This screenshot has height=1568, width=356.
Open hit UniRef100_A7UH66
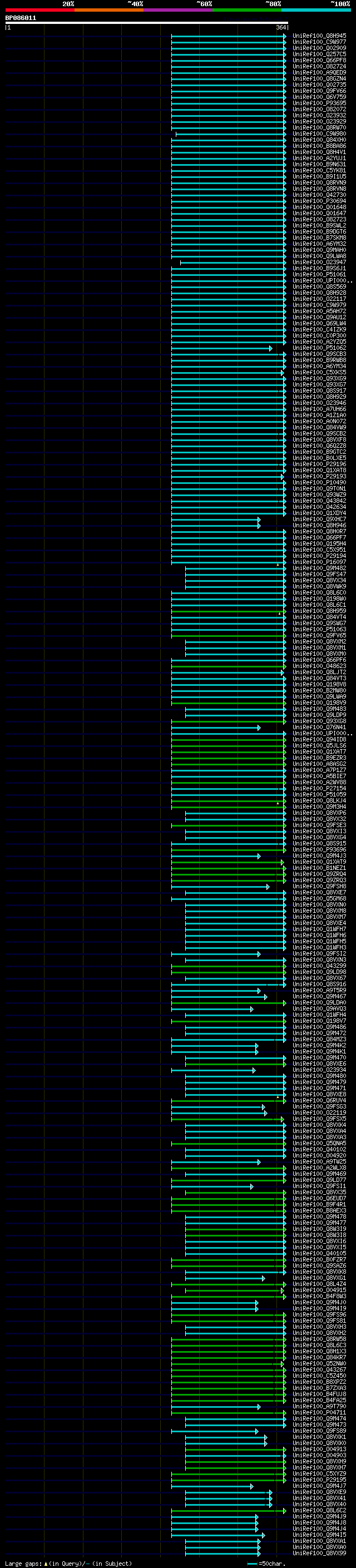tap(319, 409)
